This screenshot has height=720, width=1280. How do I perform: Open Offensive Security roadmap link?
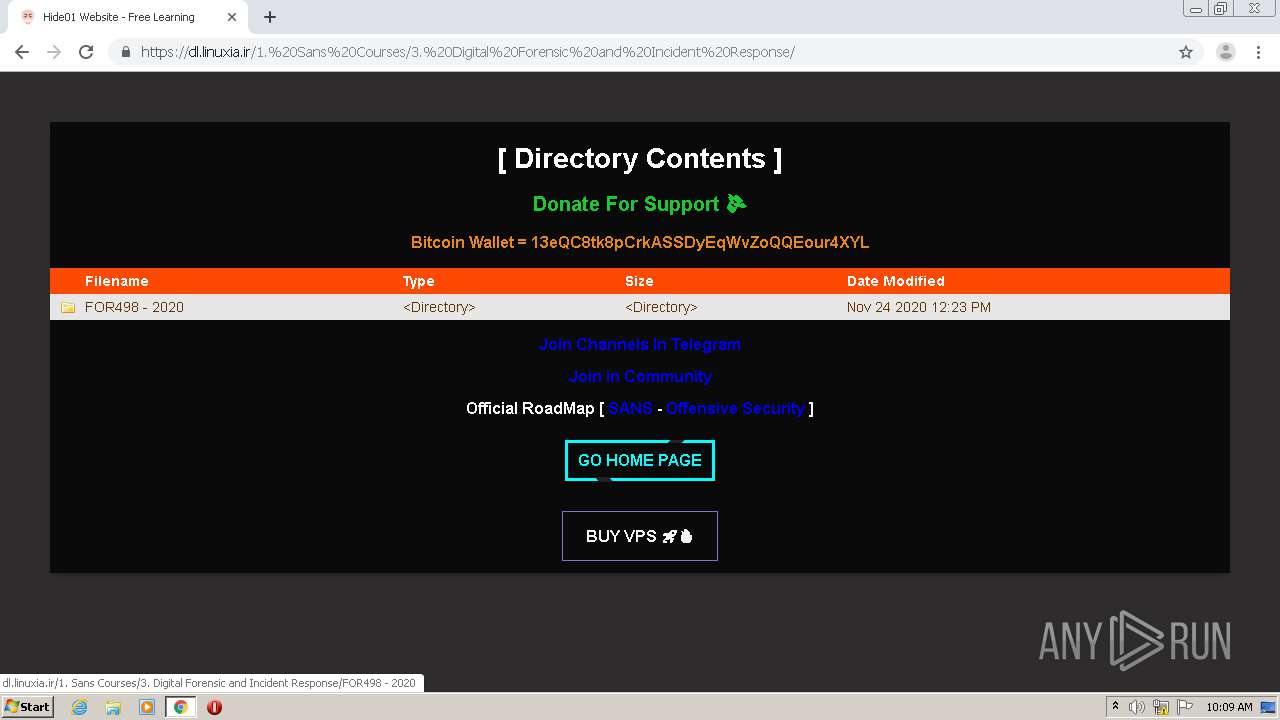[735, 408]
